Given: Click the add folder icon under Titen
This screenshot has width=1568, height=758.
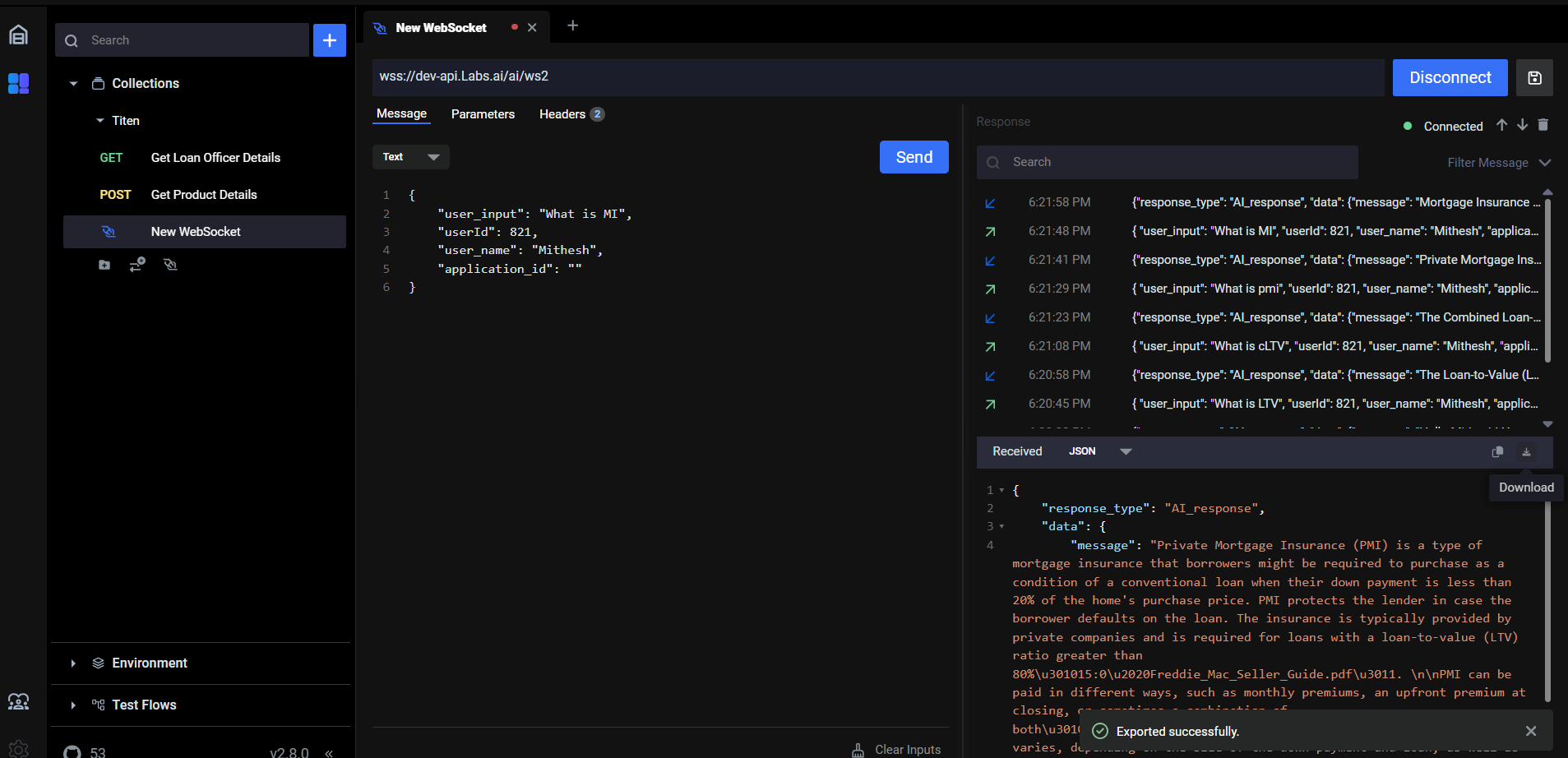Looking at the screenshot, I should tap(104, 265).
